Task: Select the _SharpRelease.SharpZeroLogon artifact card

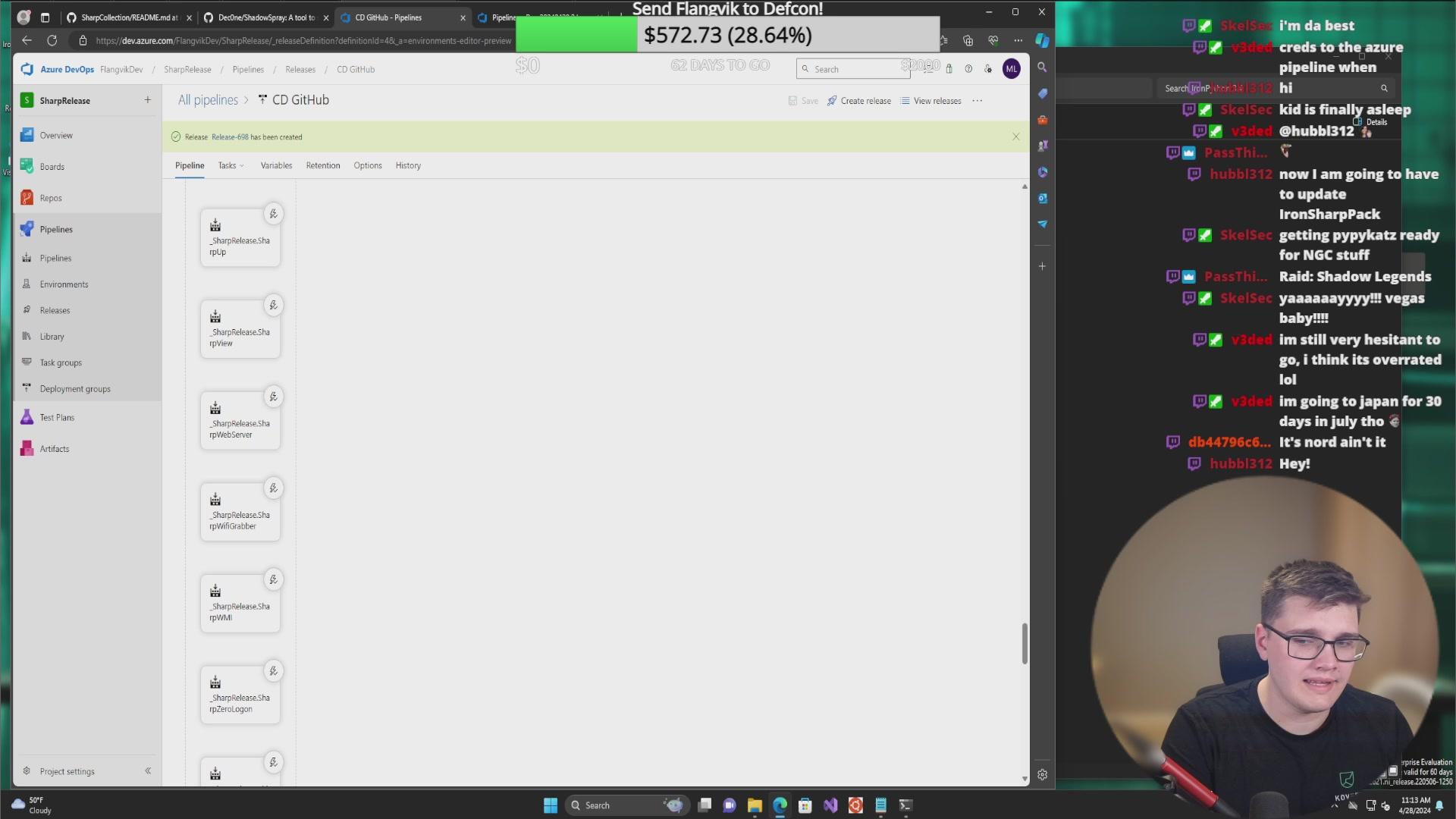Action: 240,695
